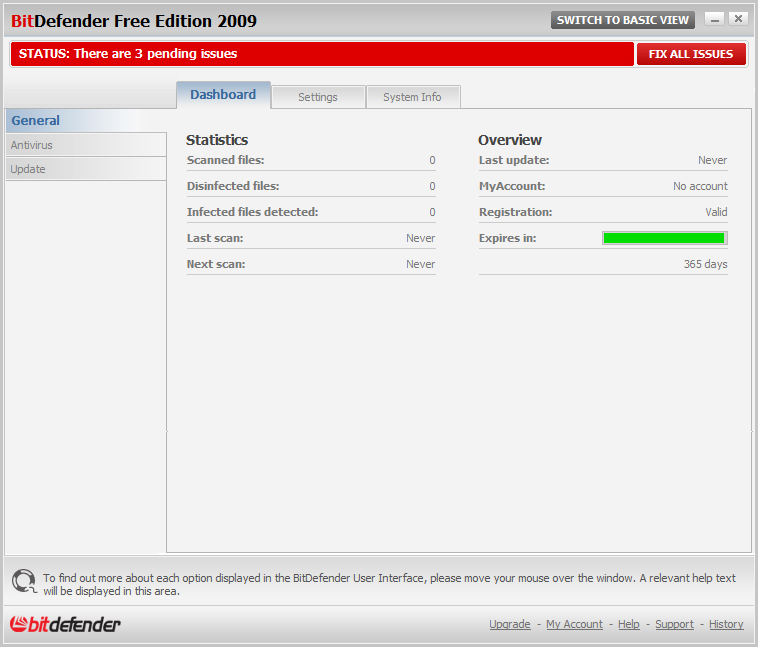Click Fix All Issues button
Screen dimensions: 758x647
click(691, 54)
